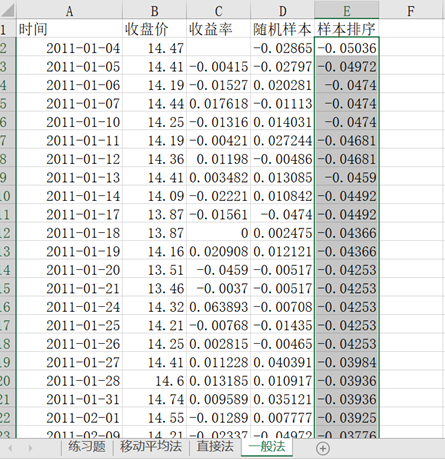Select sorted sample cell -0.05036

[x=347, y=47]
